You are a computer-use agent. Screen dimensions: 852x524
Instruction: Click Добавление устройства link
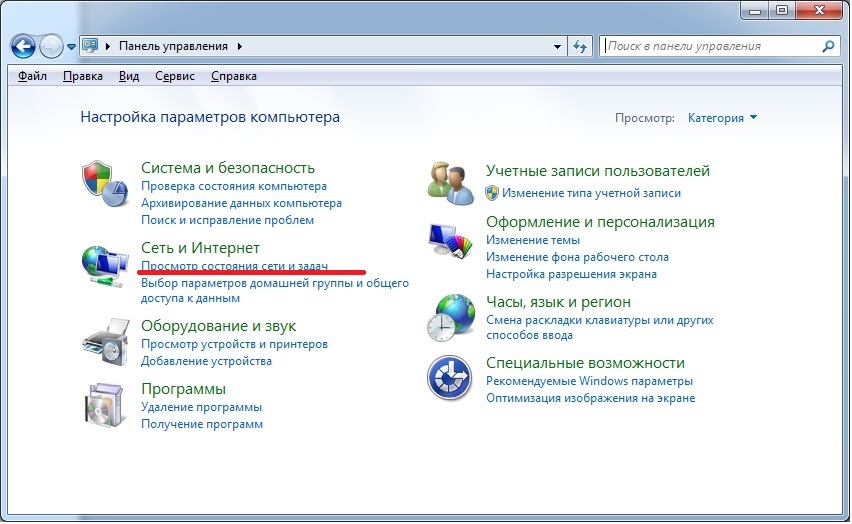206,361
